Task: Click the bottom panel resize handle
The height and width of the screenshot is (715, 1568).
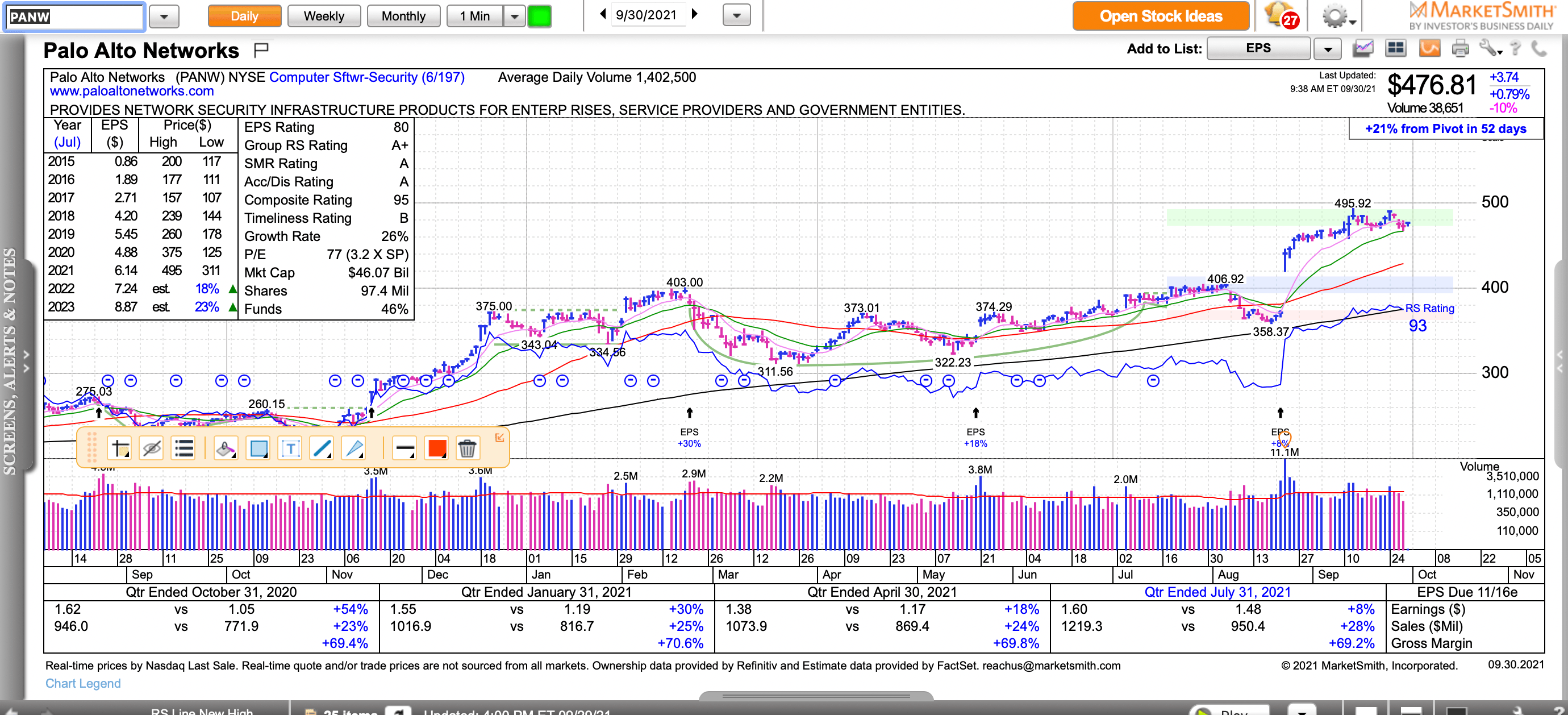Action: point(816,696)
